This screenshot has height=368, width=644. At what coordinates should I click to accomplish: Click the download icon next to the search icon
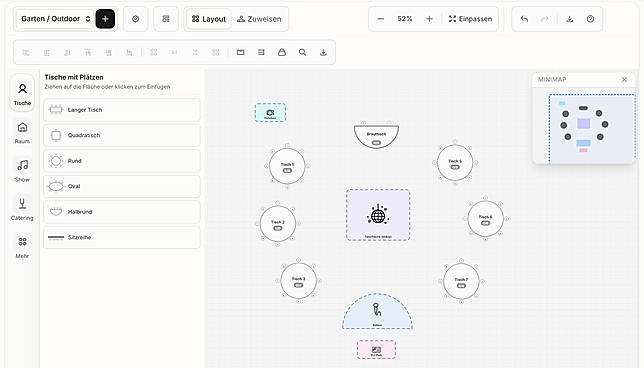tap(323, 52)
